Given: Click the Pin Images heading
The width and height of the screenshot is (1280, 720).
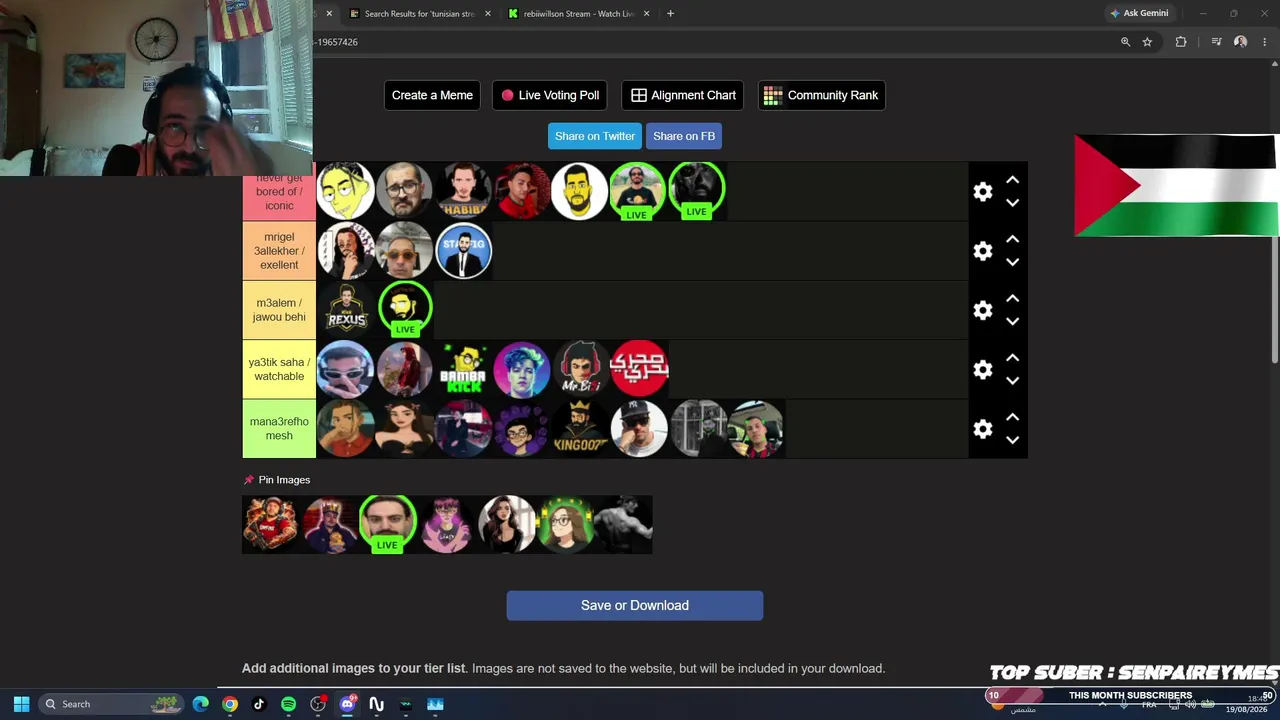Looking at the screenshot, I should point(277,480).
